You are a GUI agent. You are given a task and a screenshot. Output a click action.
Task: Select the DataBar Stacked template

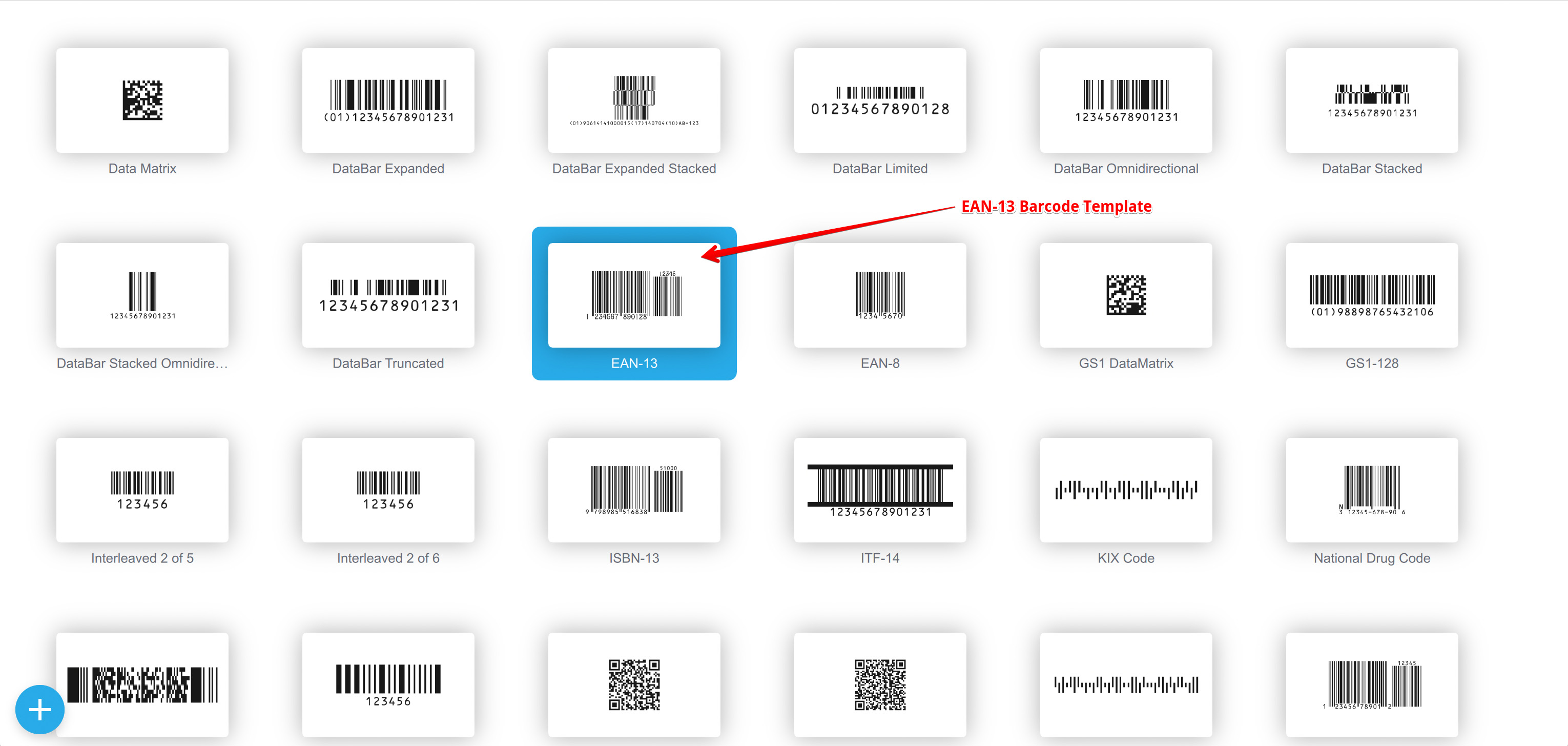click(x=1371, y=100)
